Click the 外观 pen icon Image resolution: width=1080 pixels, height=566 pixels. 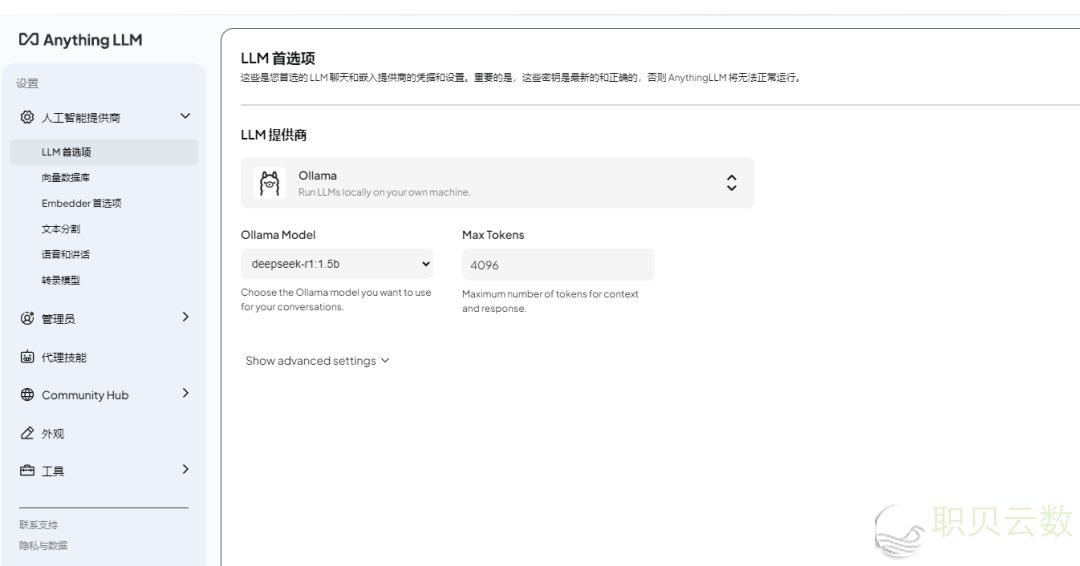click(27, 434)
